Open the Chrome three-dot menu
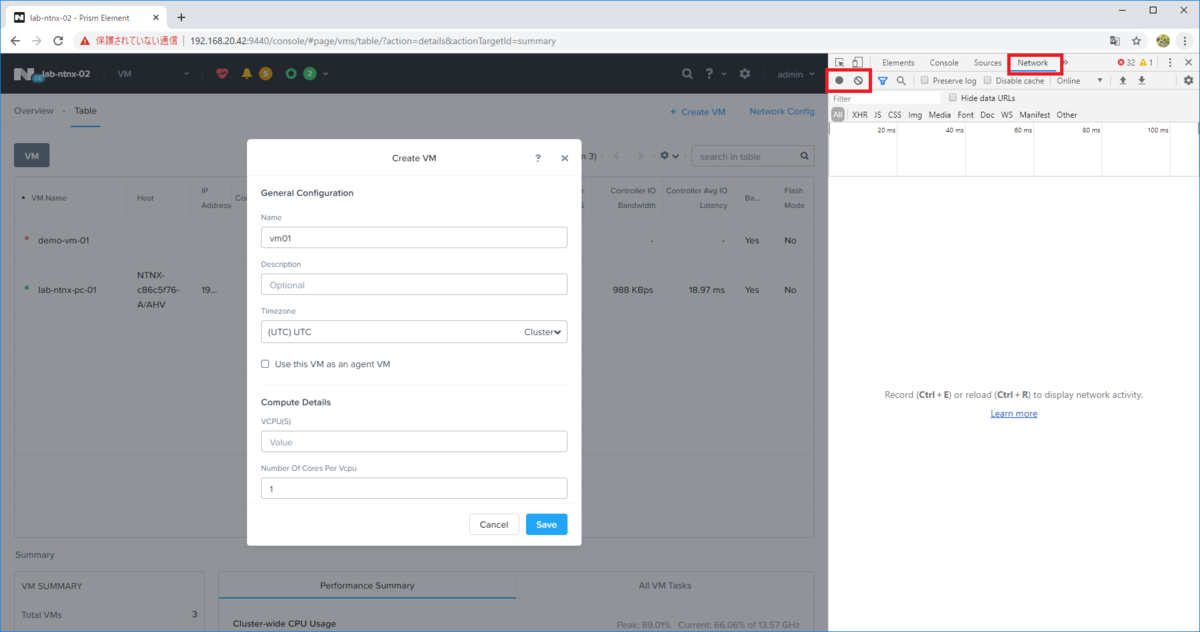 (1186, 41)
